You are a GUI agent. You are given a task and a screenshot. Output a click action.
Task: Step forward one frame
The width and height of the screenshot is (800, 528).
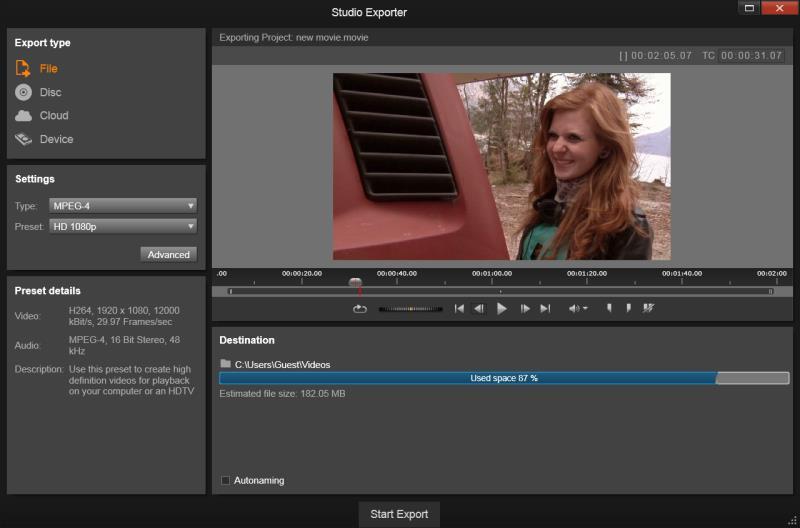(x=524, y=309)
